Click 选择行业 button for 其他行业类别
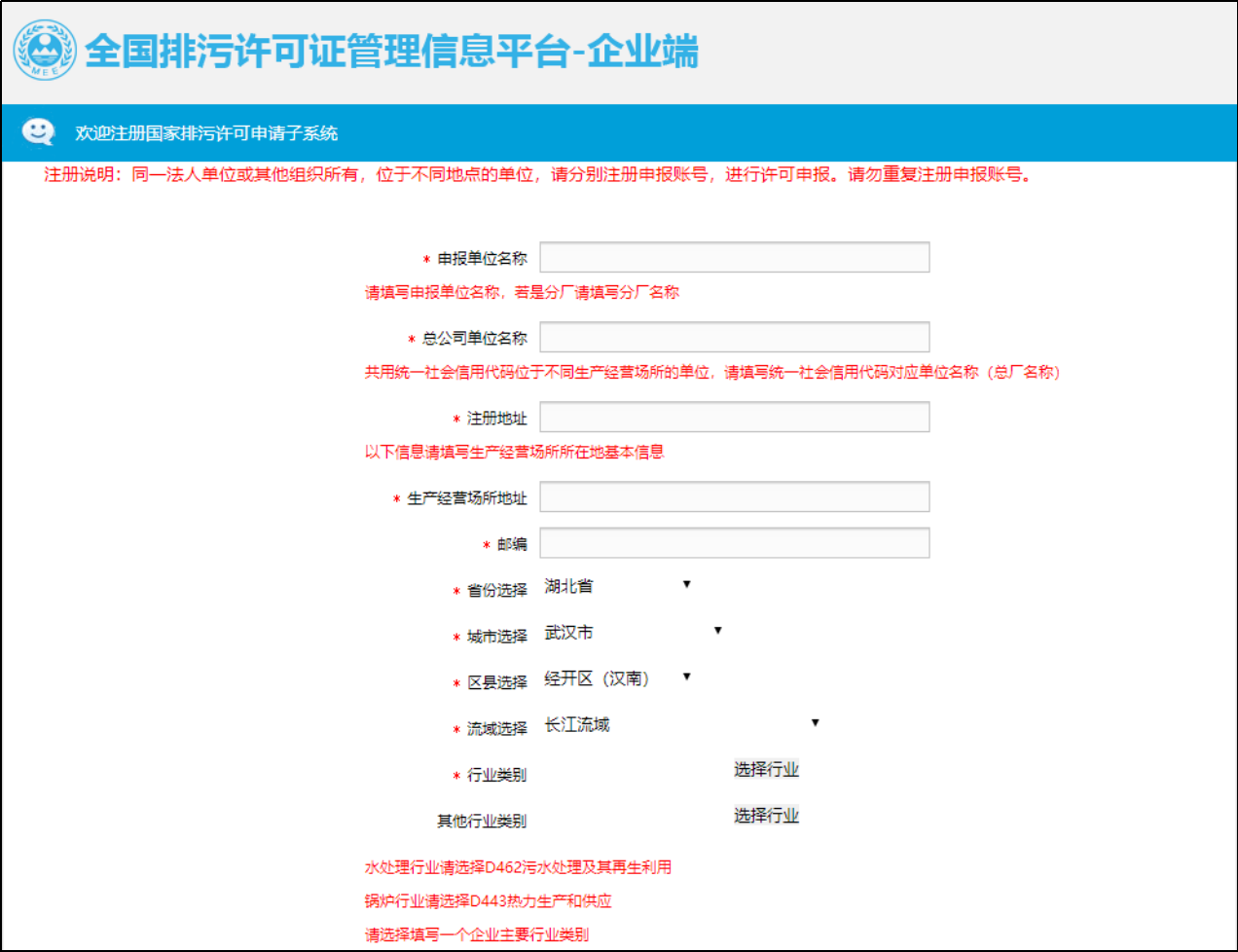The width and height of the screenshot is (1238, 952). (766, 816)
